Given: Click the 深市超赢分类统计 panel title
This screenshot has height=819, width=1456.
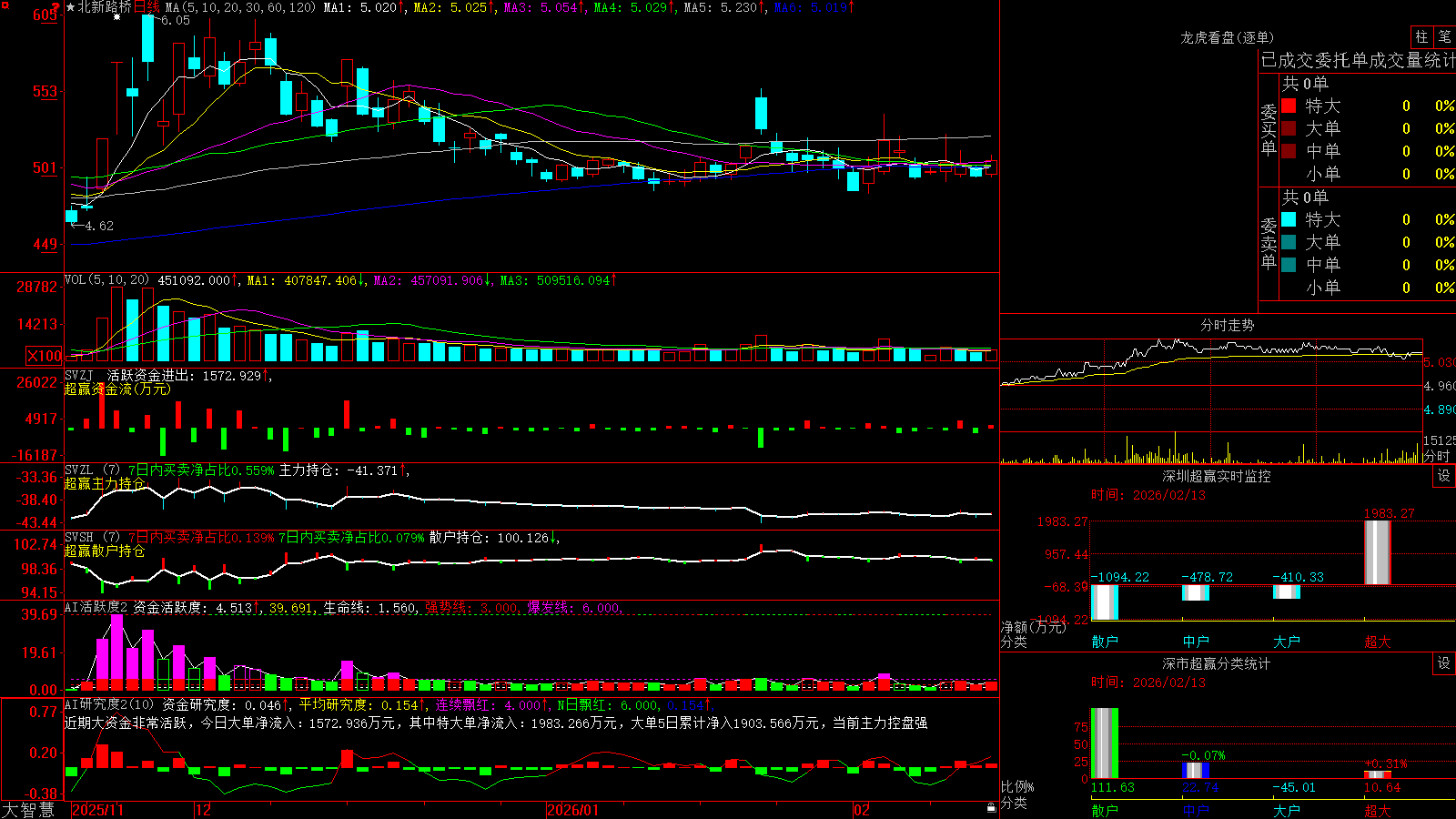Looking at the screenshot, I should (x=1217, y=663).
